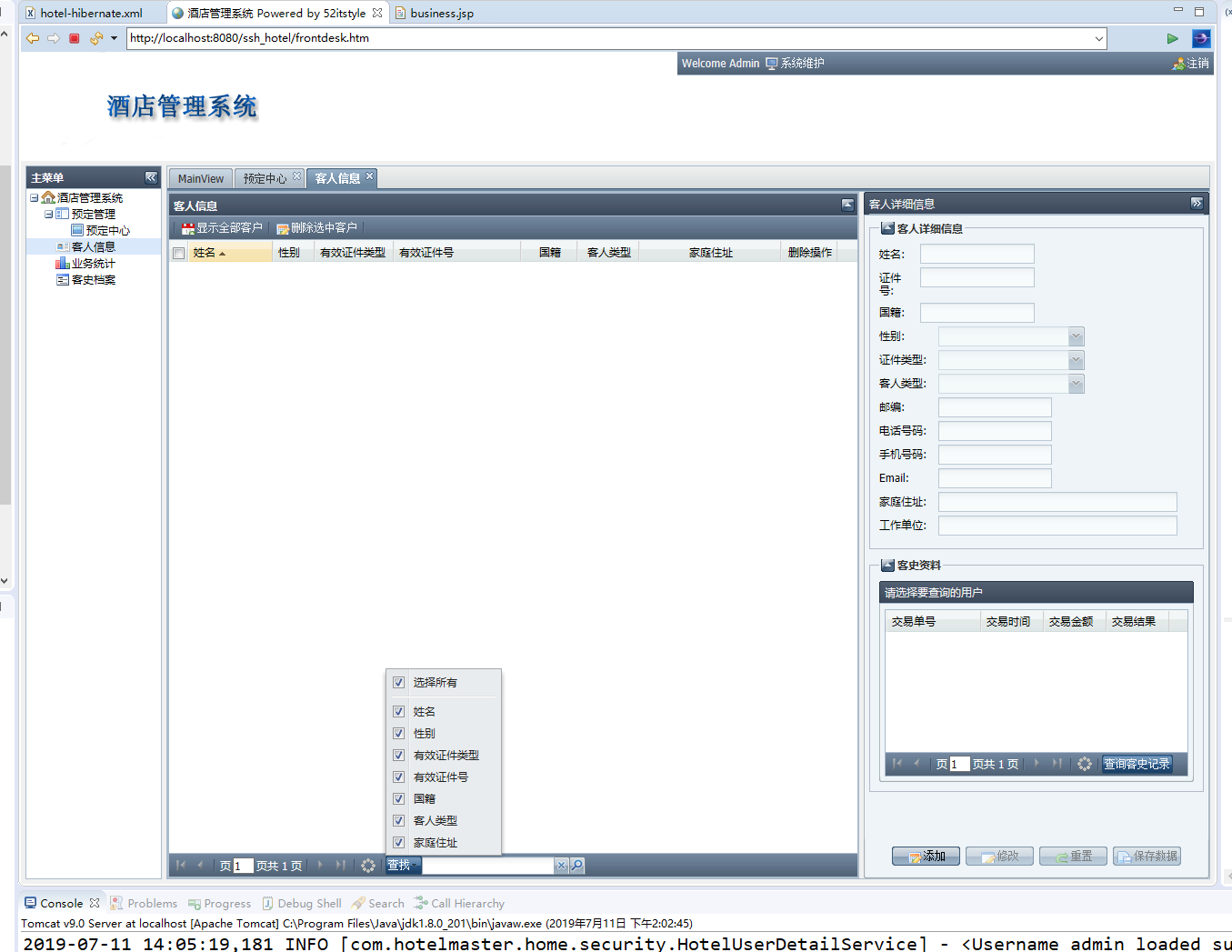This screenshot has height=952, width=1232.
Task: Go to next page in customer grid
Action: 320,866
